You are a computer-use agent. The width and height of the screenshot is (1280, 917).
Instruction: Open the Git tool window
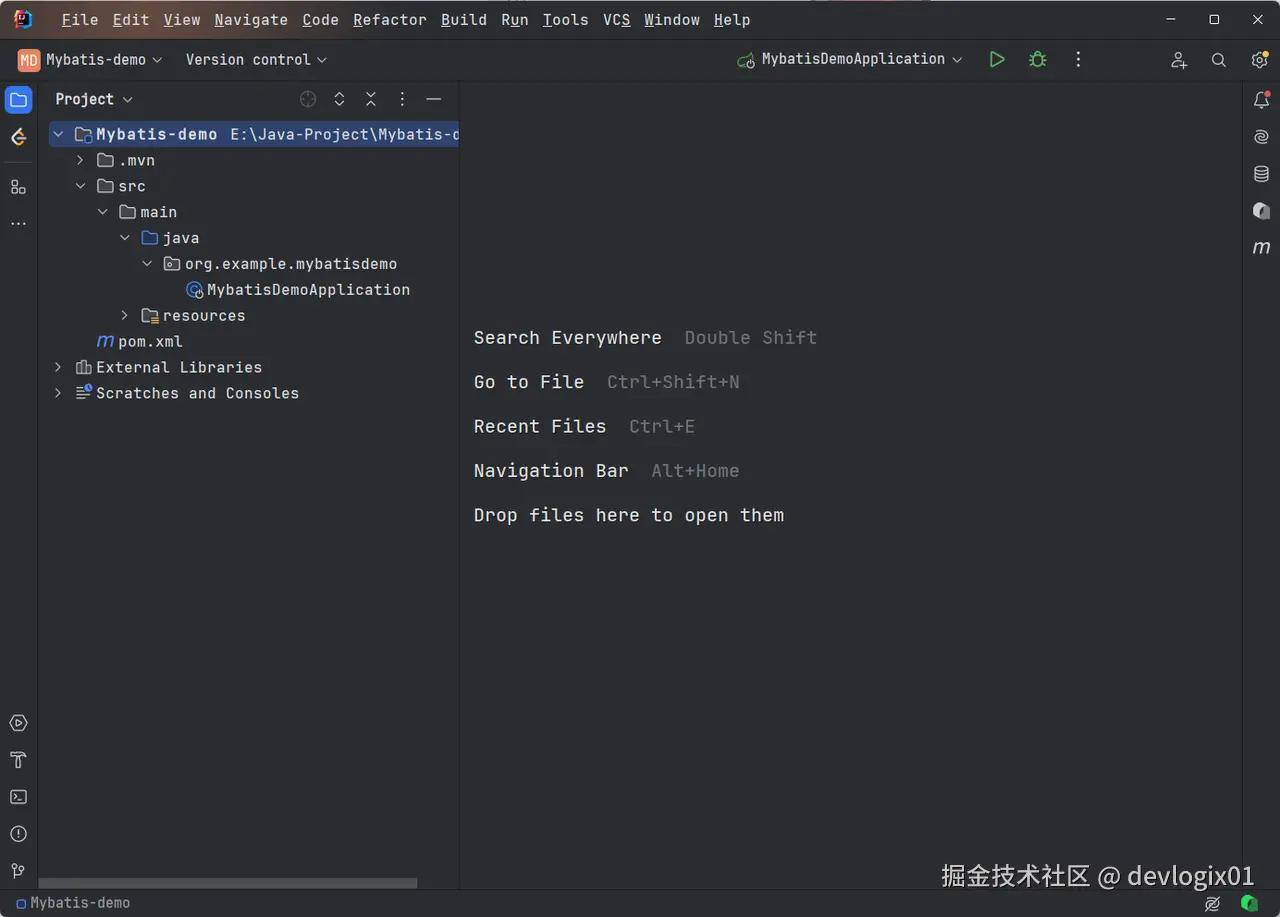tap(18, 871)
